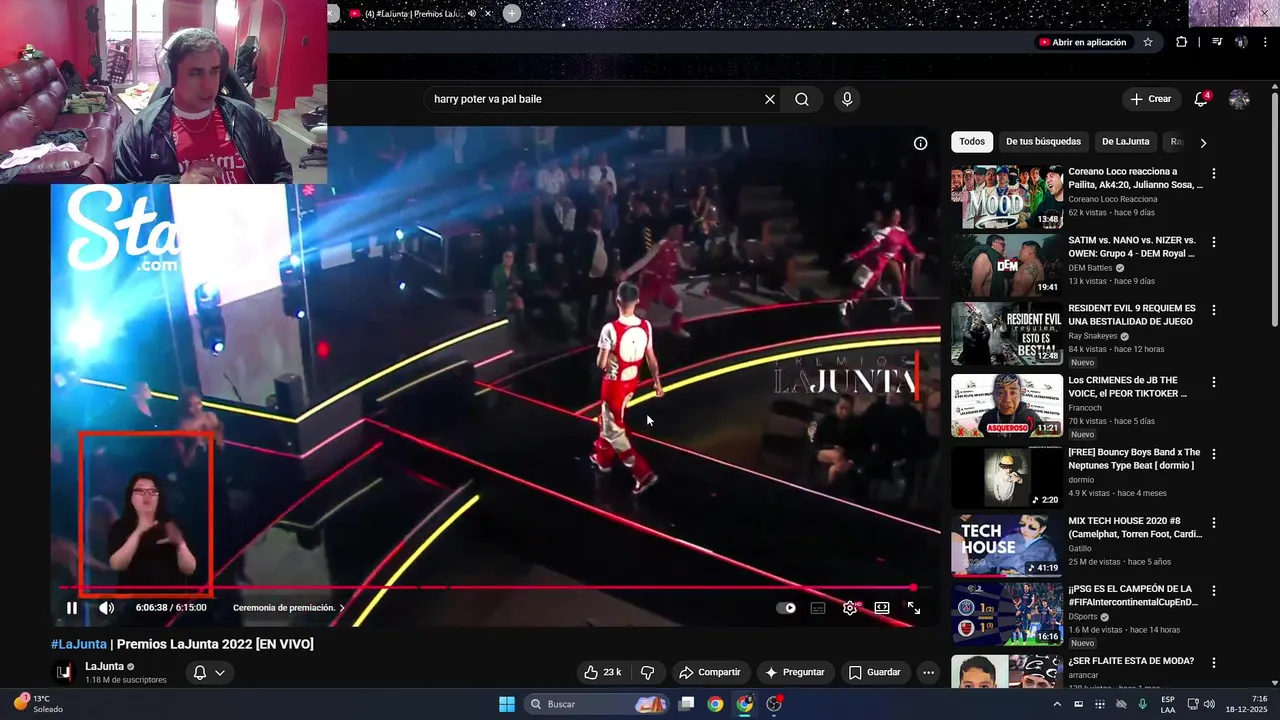The image size is (1280, 720).
Task: Switch to theater mode
Action: [x=882, y=608]
